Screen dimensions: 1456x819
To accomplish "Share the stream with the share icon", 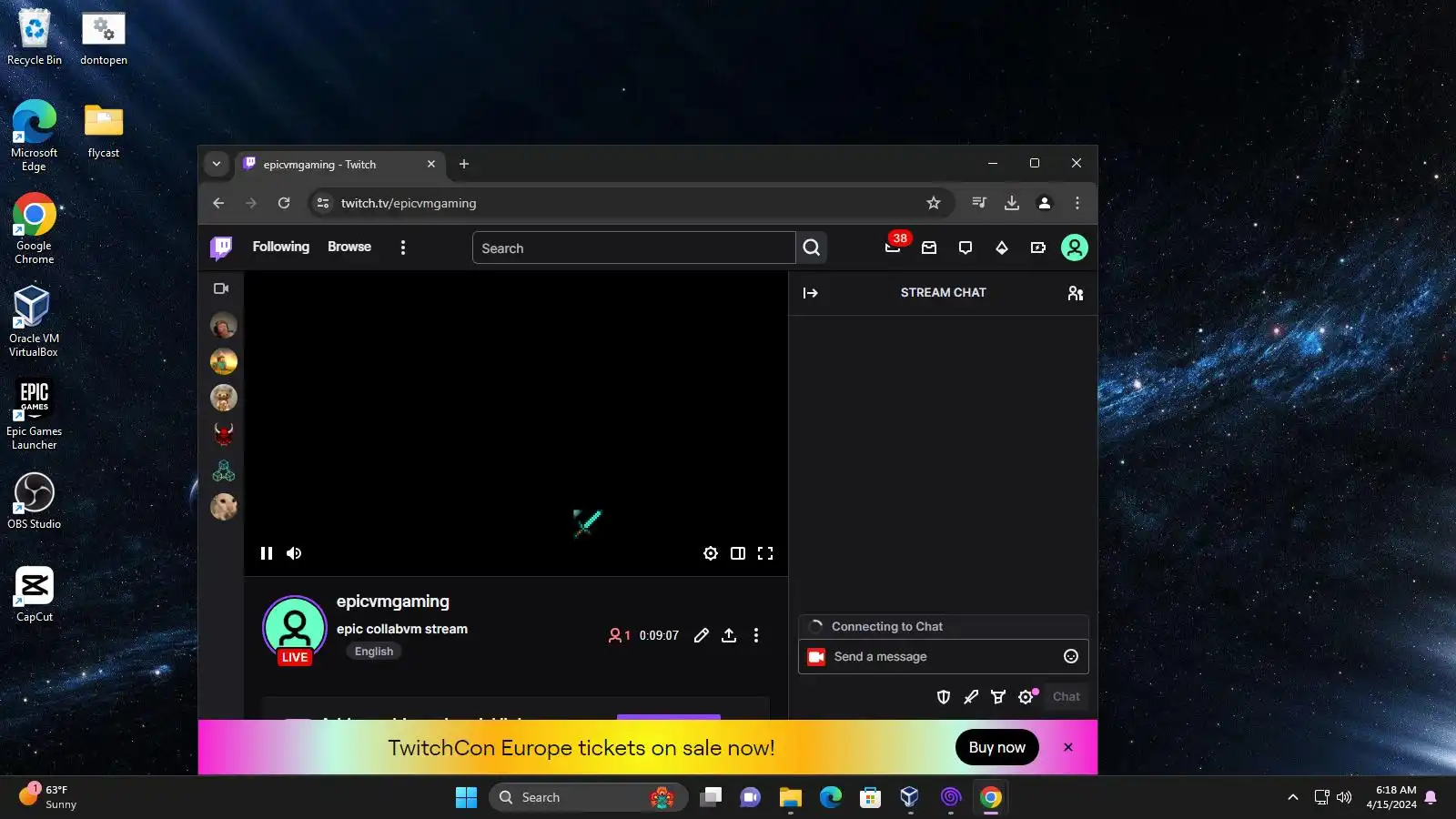I will [x=729, y=635].
